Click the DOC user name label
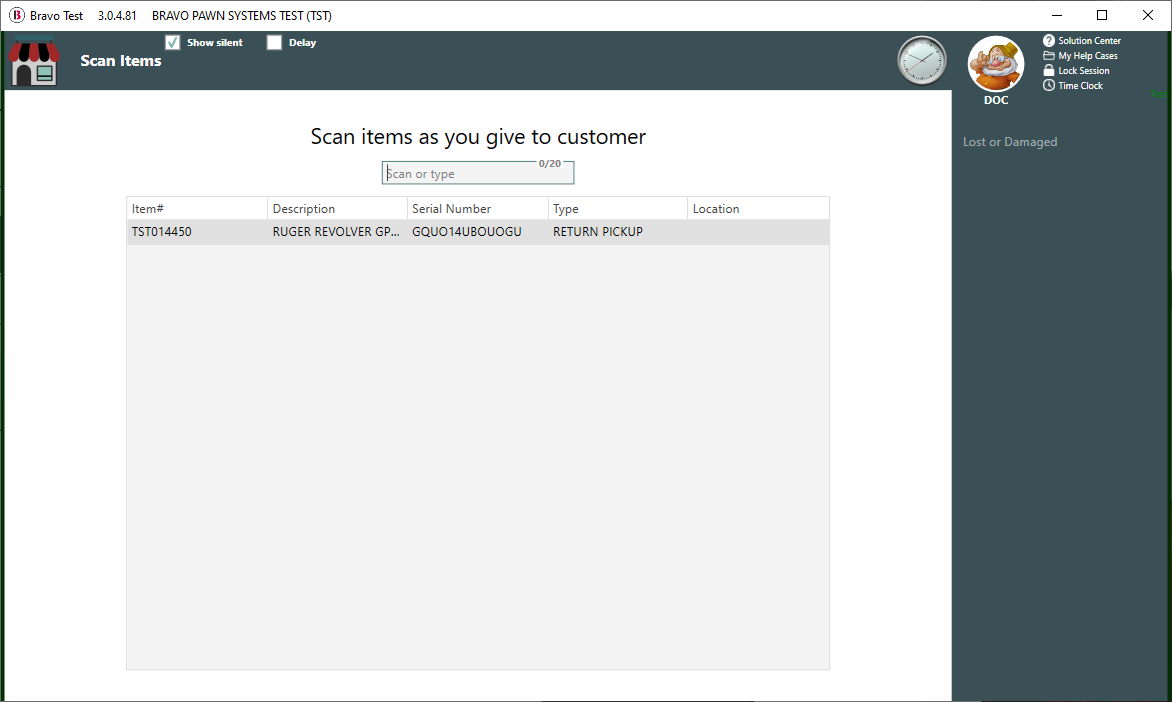 (x=996, y=100)
